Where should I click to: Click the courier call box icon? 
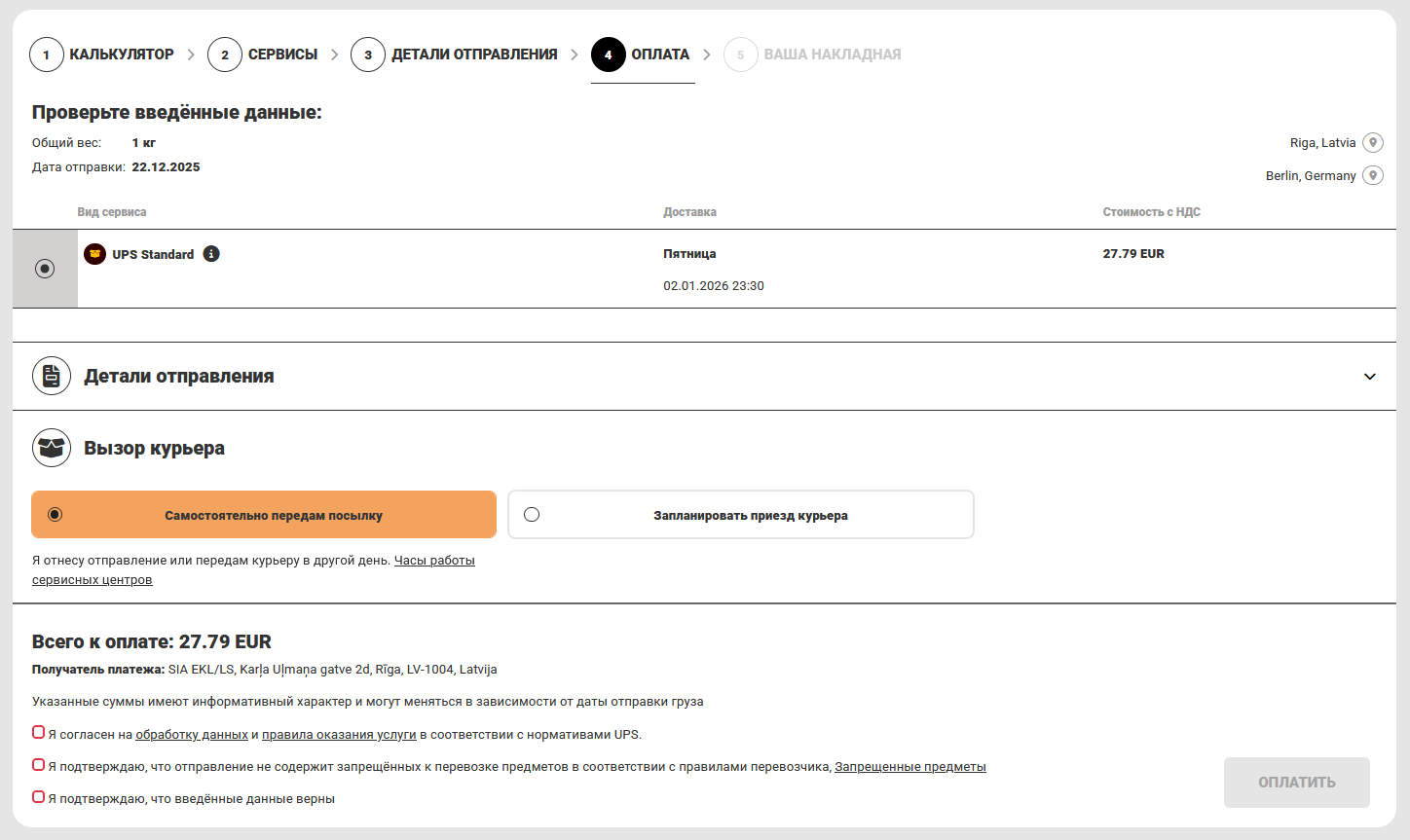pyautogui.click(x=52, y=448)
